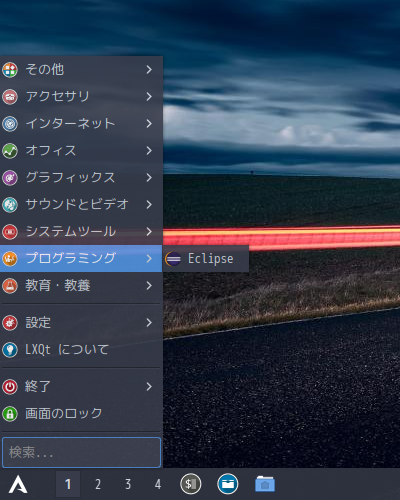The width and height of the screenshot is (400, 500).
Task: Focus the 検索 search field
Action: [81, 452]
